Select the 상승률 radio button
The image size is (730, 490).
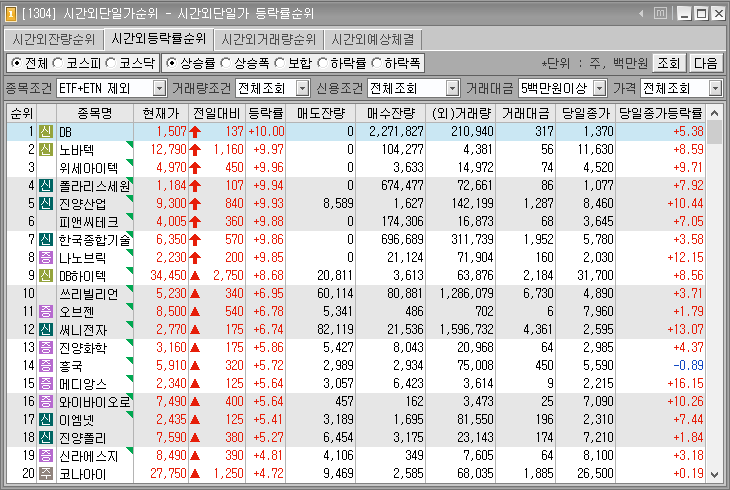coord(171,63)
